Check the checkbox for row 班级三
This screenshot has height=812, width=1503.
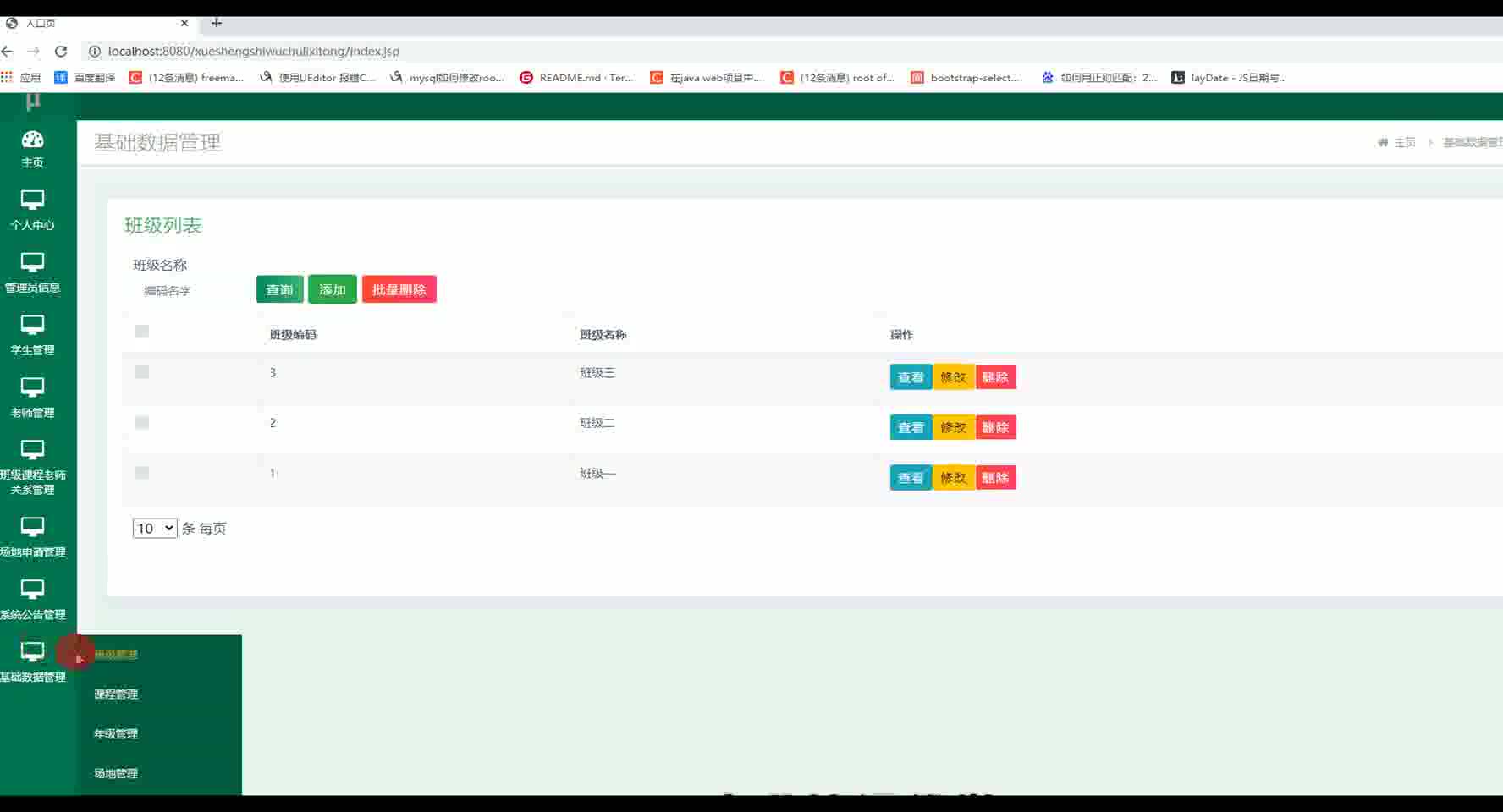(142, 372)
